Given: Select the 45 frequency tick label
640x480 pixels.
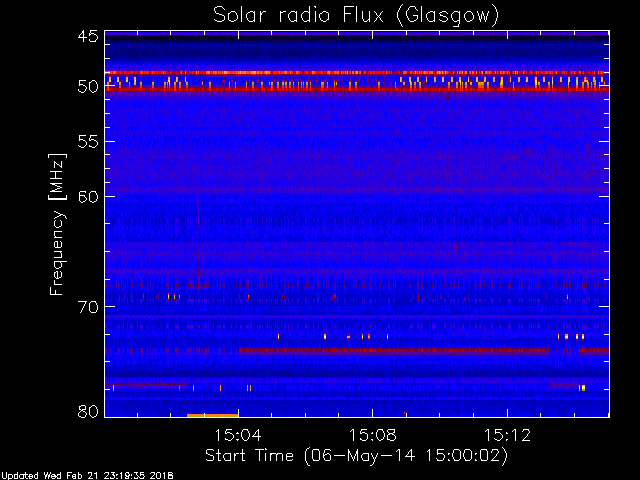Looking at the screenshot, I should pyautogui.click(x=88, y=36).
